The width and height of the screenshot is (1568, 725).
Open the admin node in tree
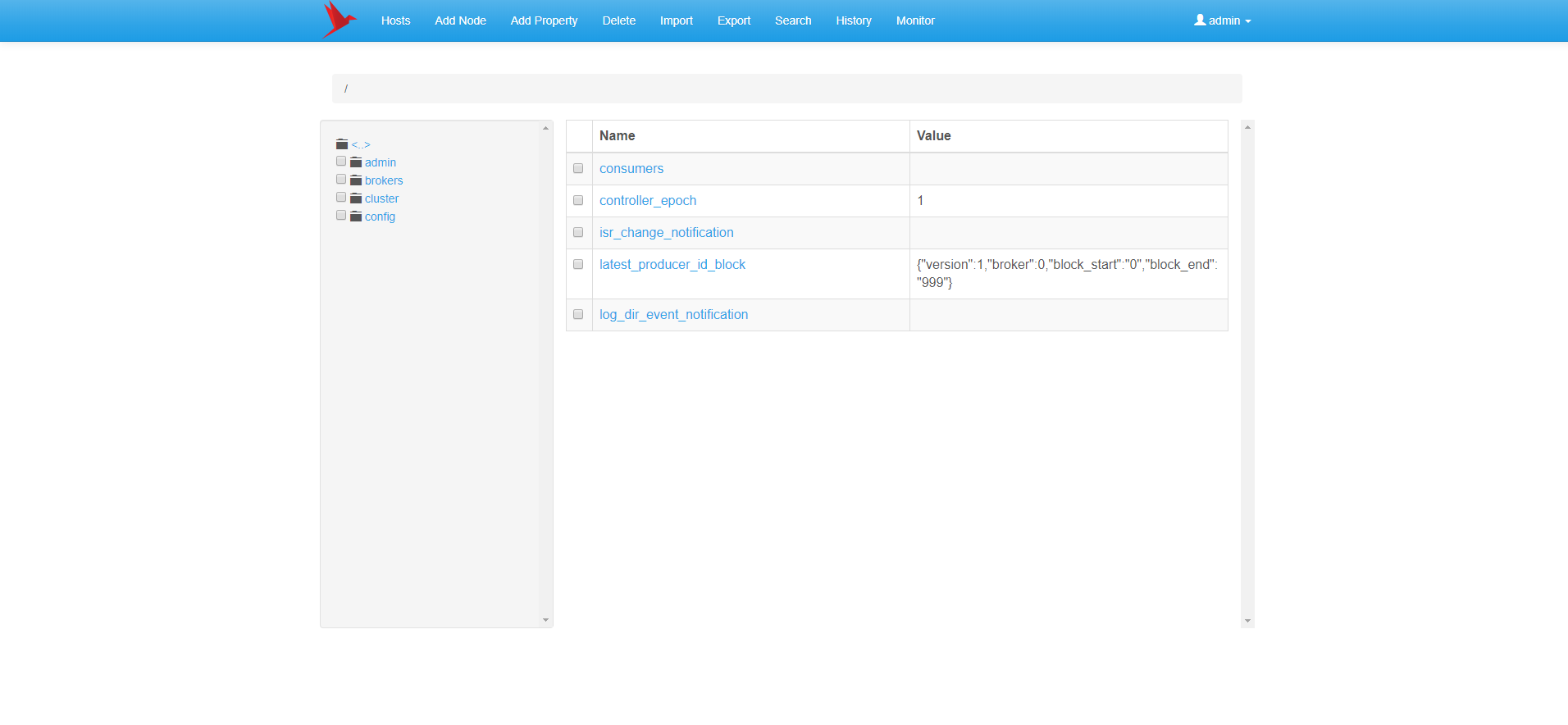click(x=381, y=162)
